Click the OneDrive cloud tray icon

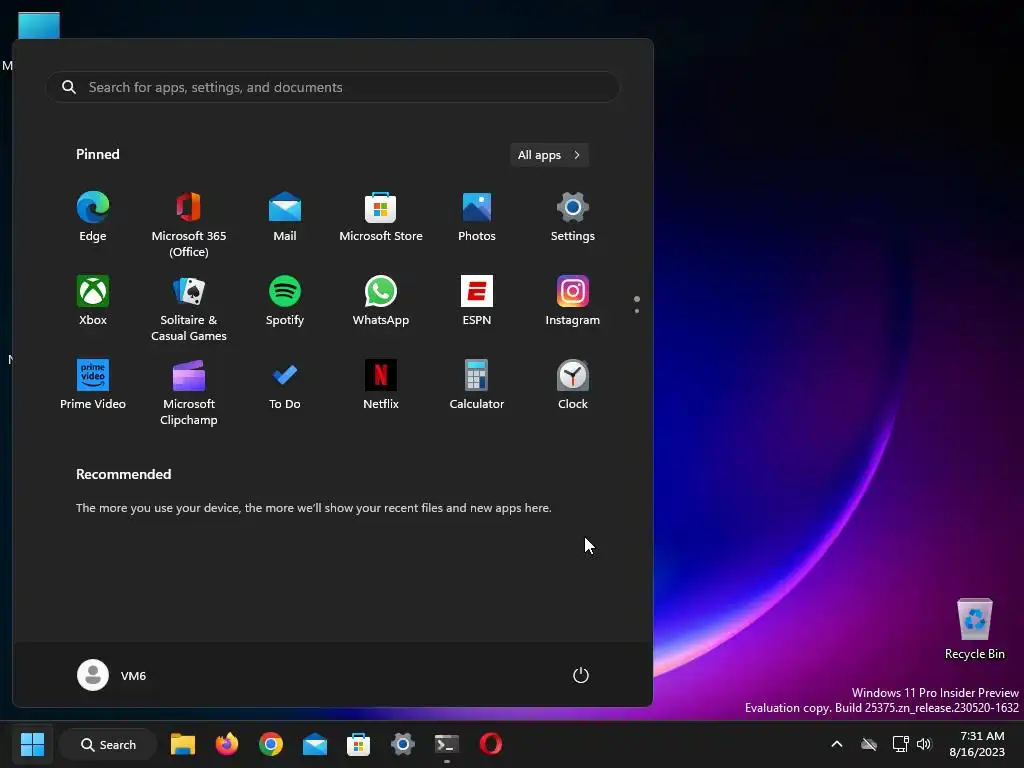click(x=869, y=744)
